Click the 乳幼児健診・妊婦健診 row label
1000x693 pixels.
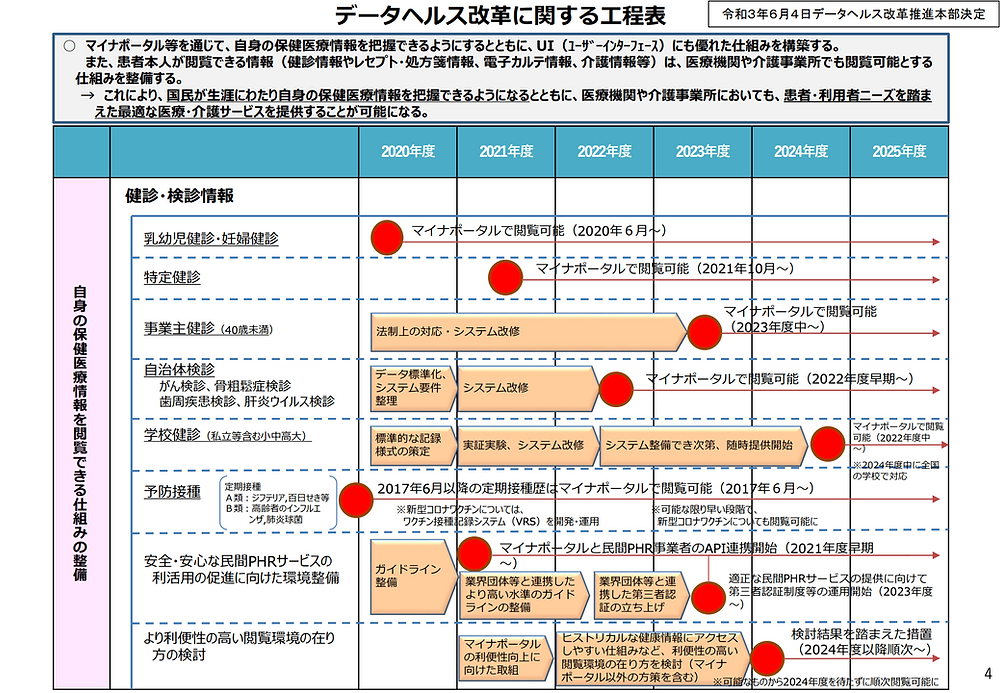(211, 238)
